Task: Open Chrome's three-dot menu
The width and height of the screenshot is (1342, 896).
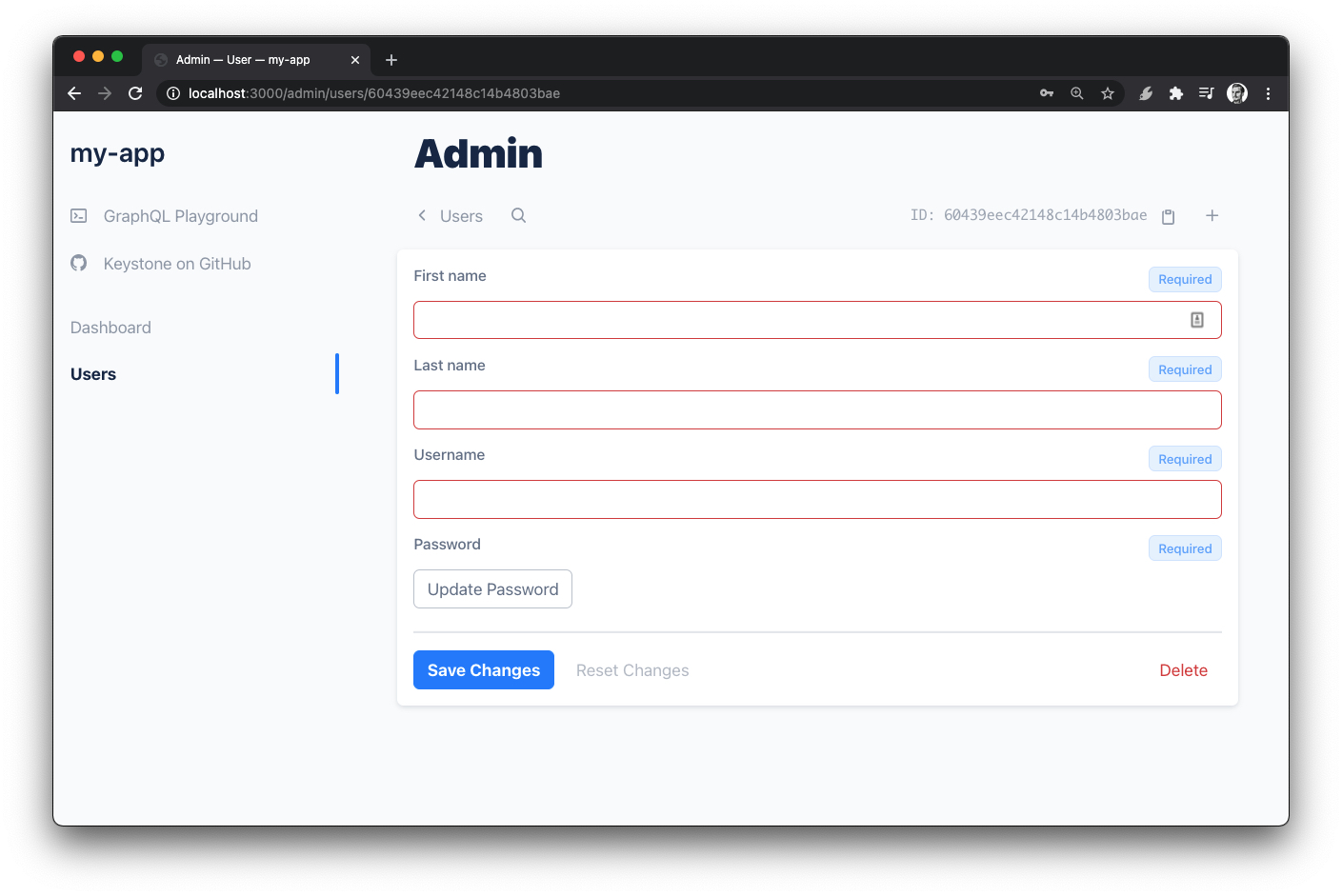Action: click(1267, 93)
